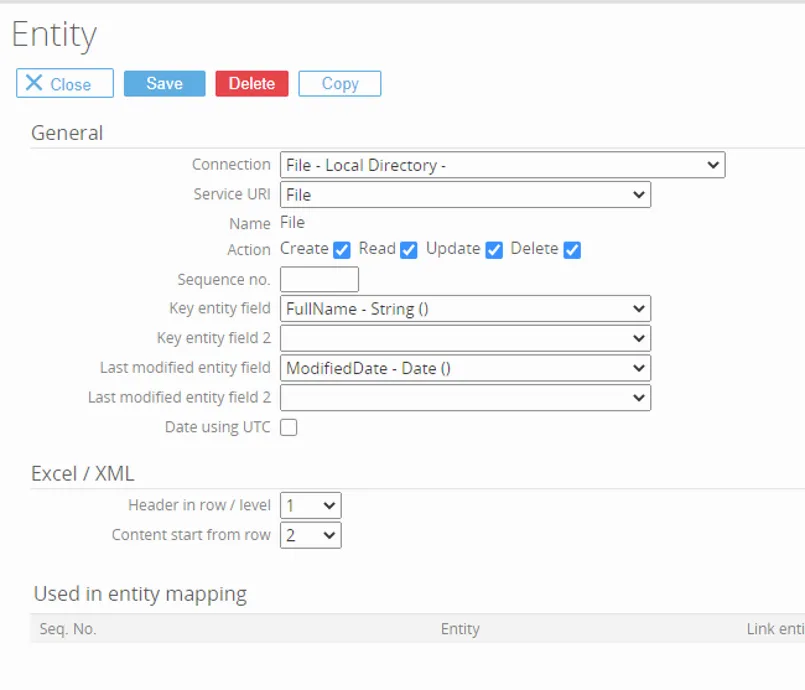Untick the Delete action checkbox
This screenshot has width=805, height=690.
tap(572, 250)
